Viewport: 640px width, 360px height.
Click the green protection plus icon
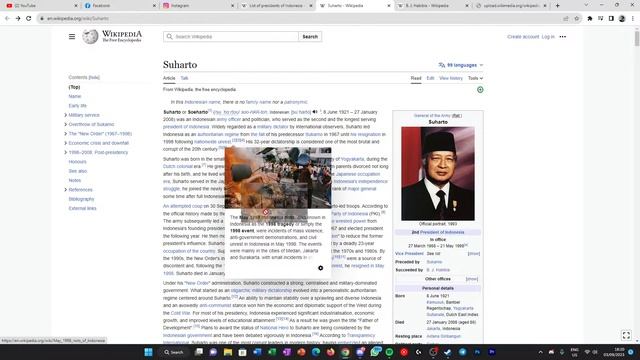click(480, 89)
